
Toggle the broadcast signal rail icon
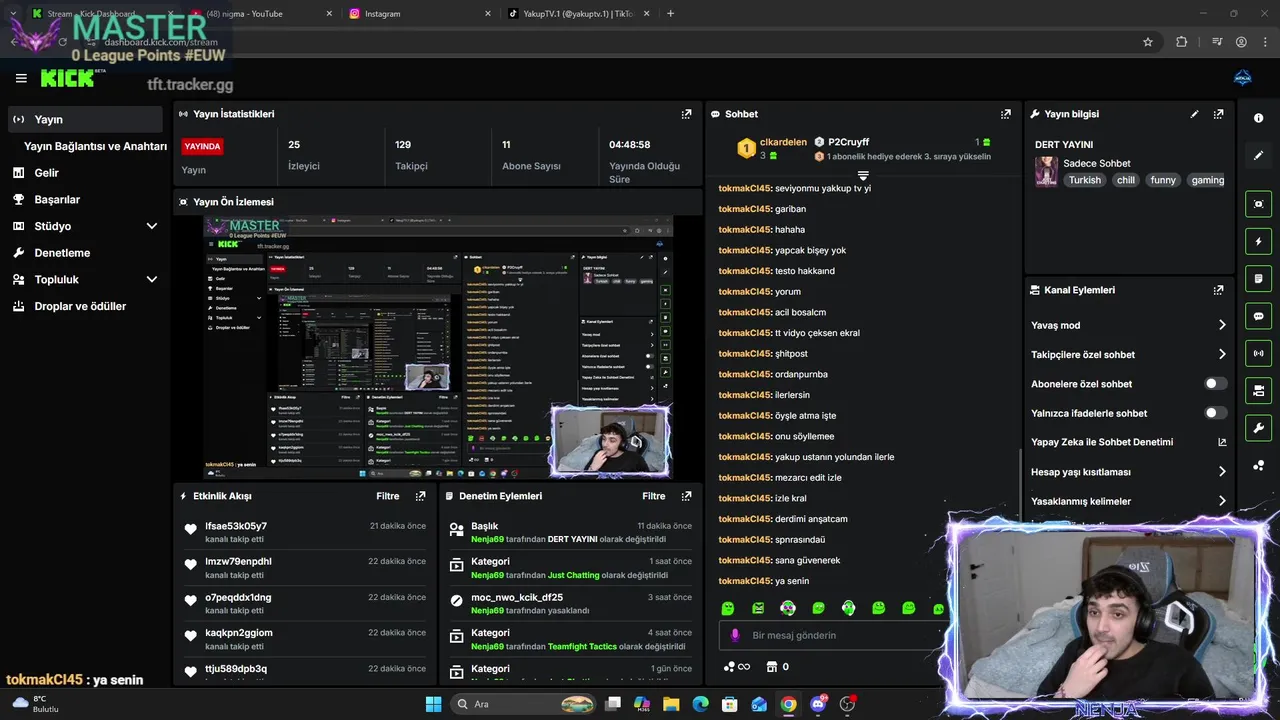coord(1258,353)
